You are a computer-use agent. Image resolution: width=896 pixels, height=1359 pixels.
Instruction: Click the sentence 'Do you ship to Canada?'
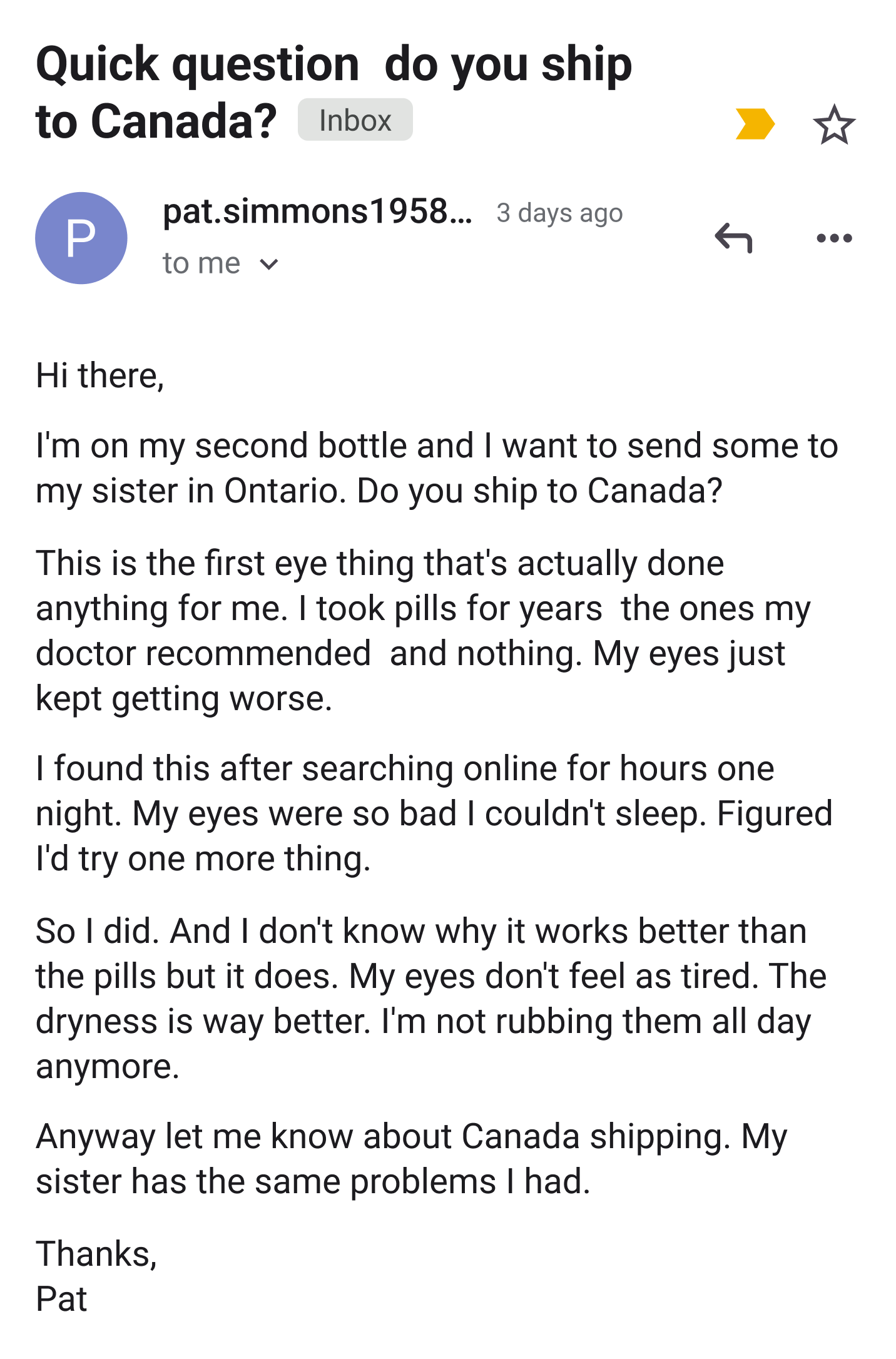[x=539, y=491]
